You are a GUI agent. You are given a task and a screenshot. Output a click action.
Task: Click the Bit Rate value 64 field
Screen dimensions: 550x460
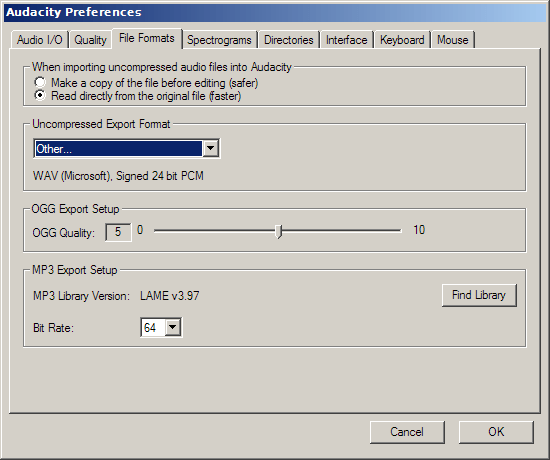click(x=153, y=327)
